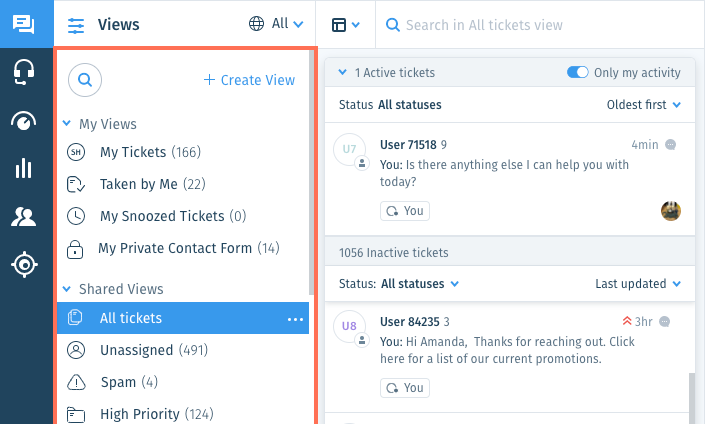Click the Create View link
The height and width of the screenshot is (424, 705).
(249, 80)
